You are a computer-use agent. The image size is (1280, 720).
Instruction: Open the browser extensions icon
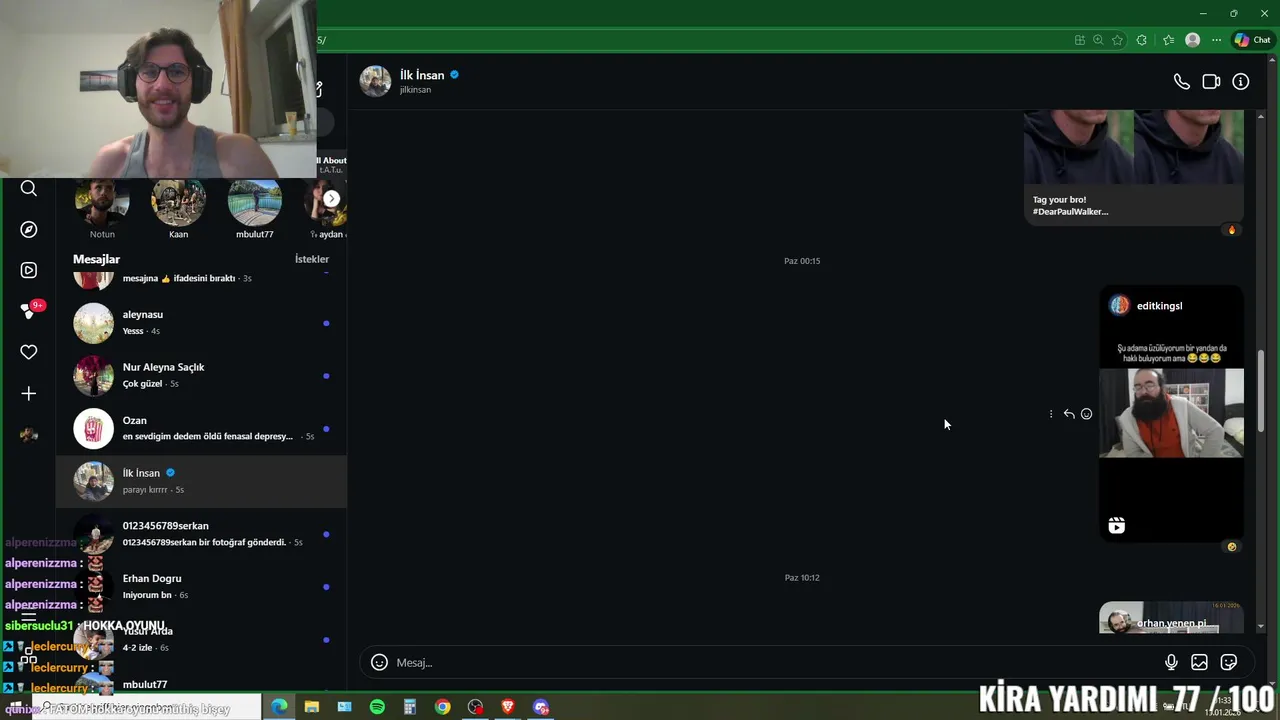(x=1141, y=40)
